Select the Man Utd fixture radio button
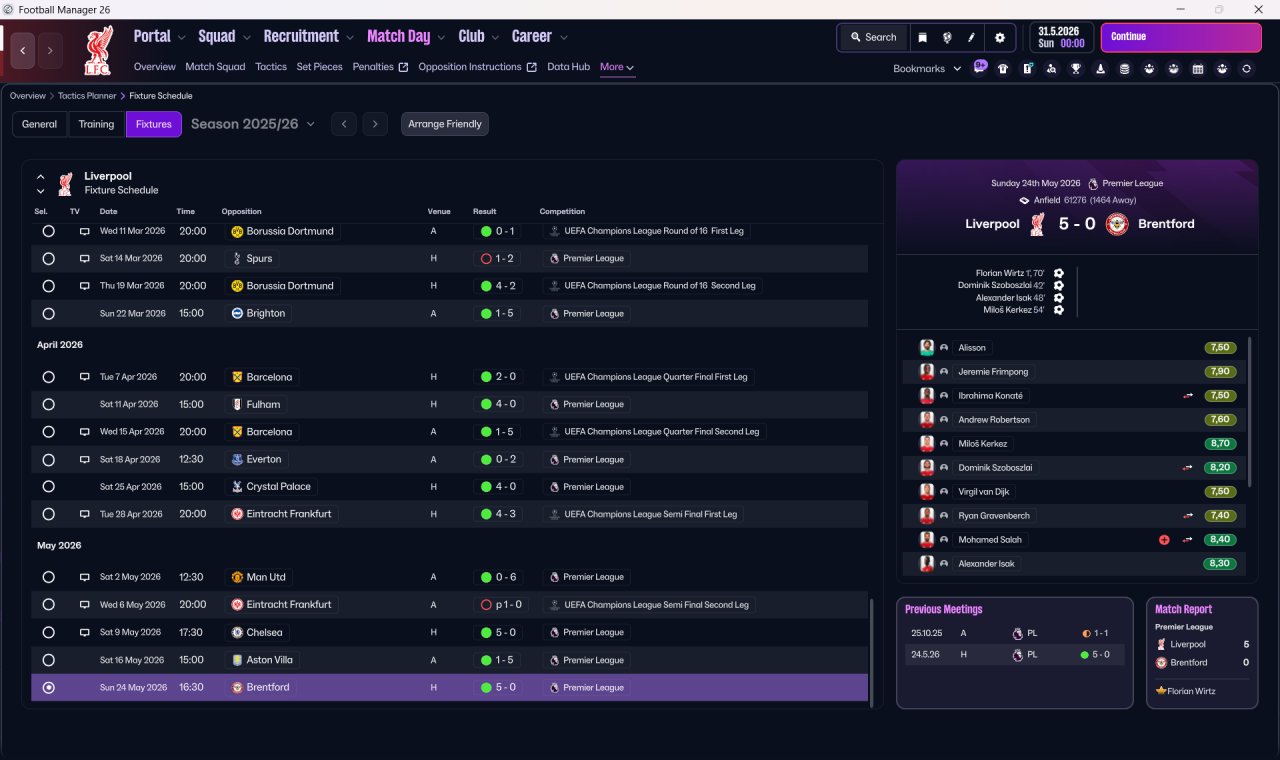 coord(48,577)
